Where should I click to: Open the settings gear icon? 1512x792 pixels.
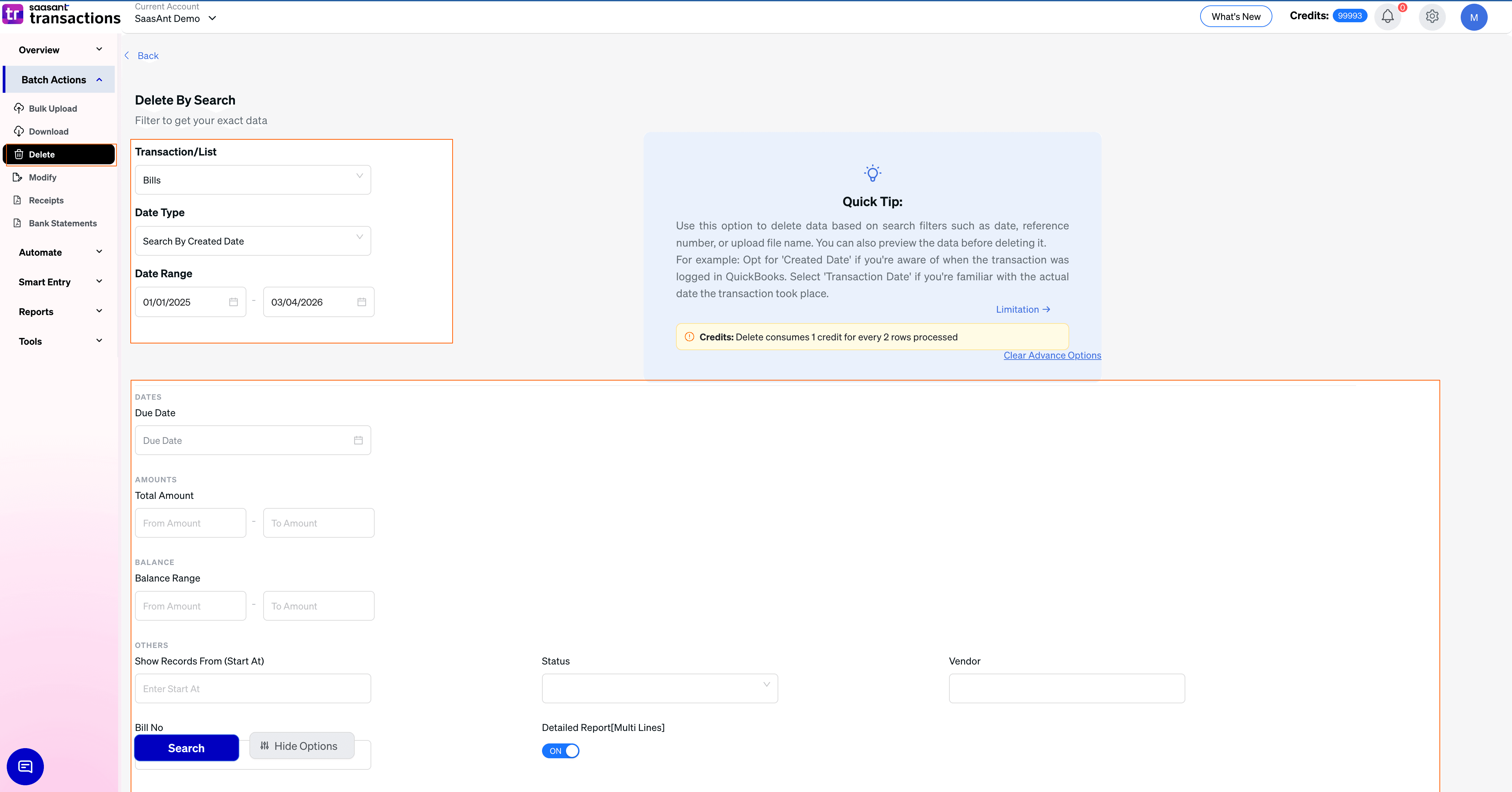[1432, 17]
